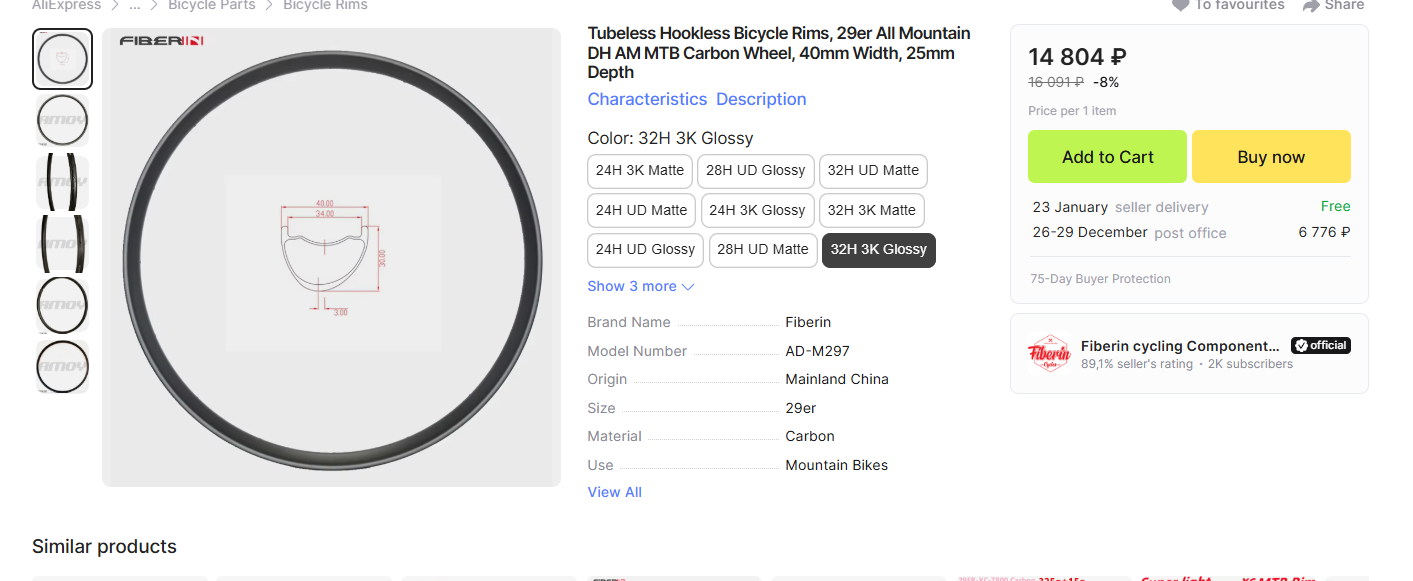Open the last rim thumbnail

pyautogui.click(x=63, y=367)
